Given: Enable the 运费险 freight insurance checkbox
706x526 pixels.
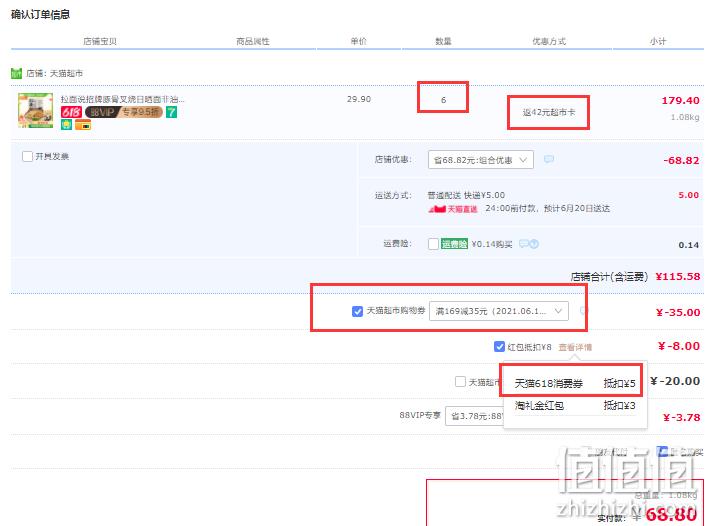Looking at the screenshot, I should point(433,244).
